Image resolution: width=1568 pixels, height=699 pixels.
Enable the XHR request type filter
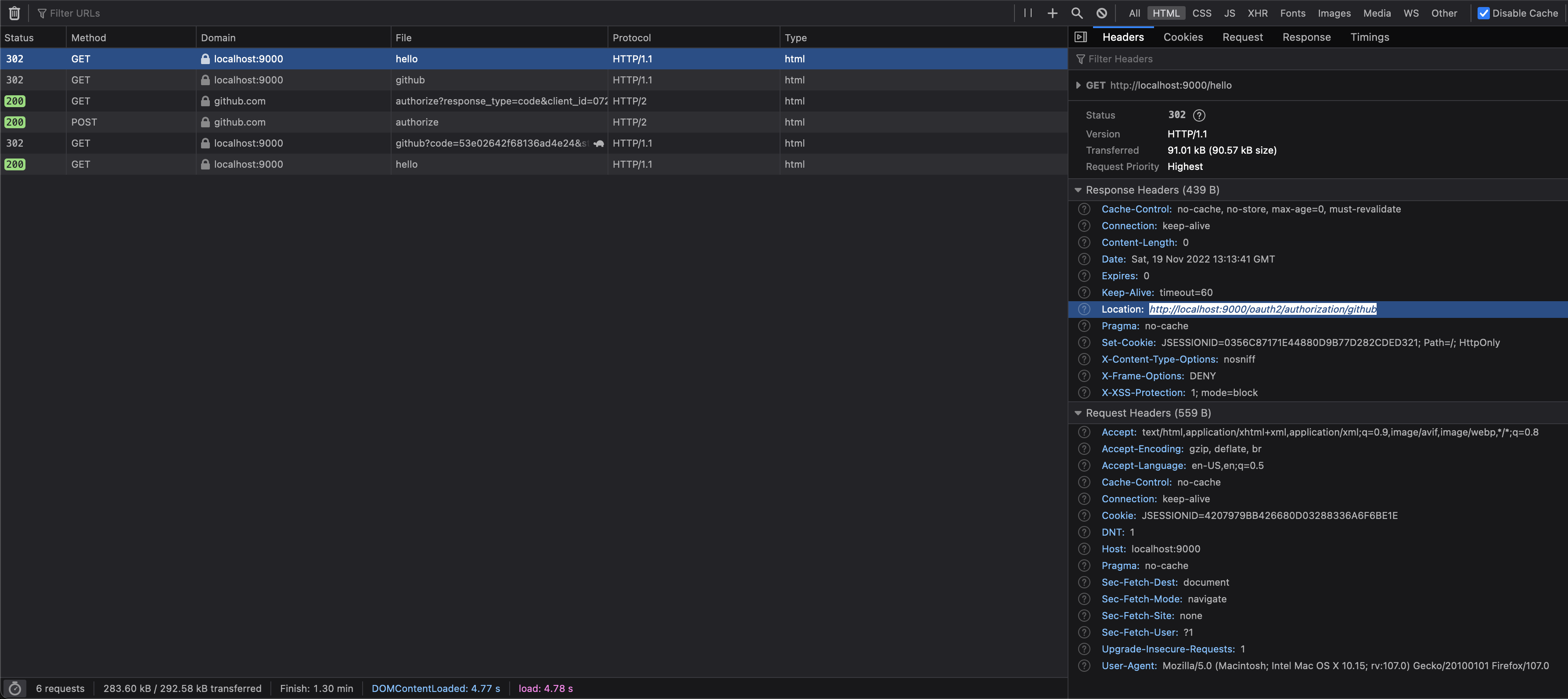tap(1257, 13)
